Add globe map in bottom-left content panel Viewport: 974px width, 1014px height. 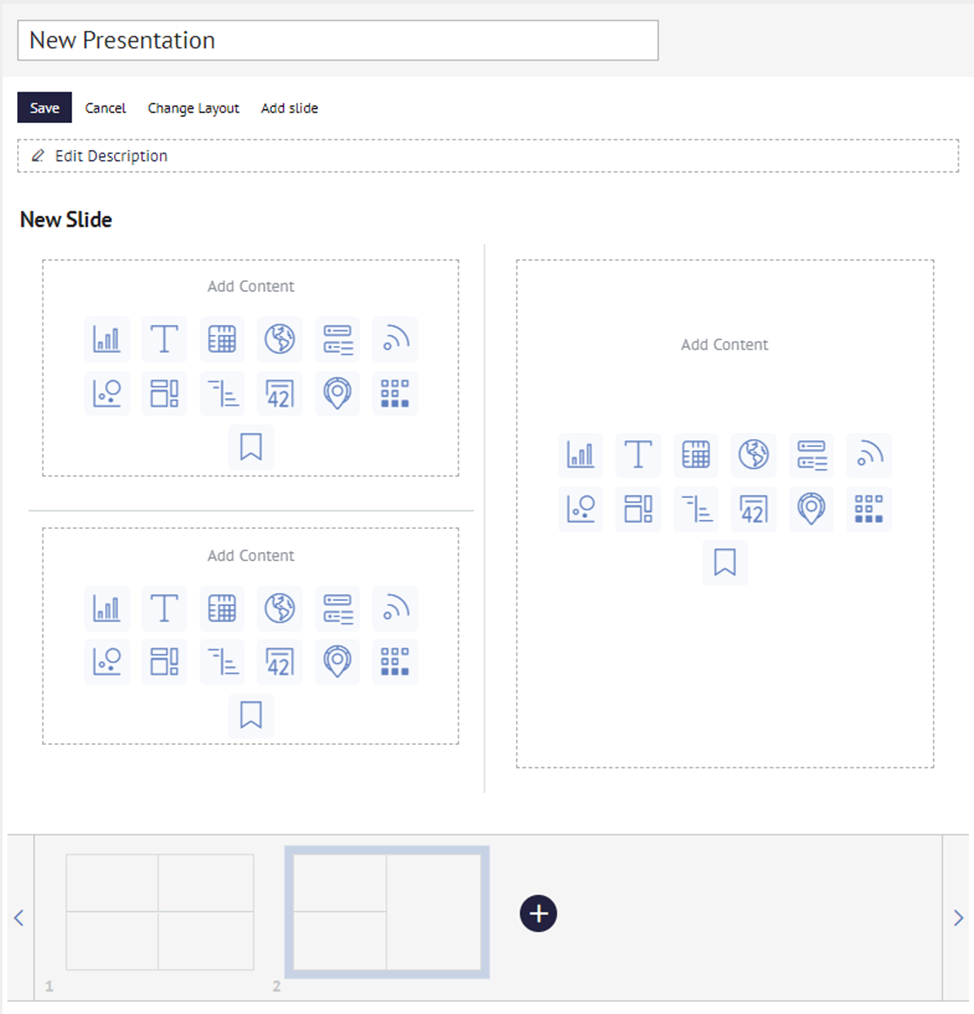[279, 608]
